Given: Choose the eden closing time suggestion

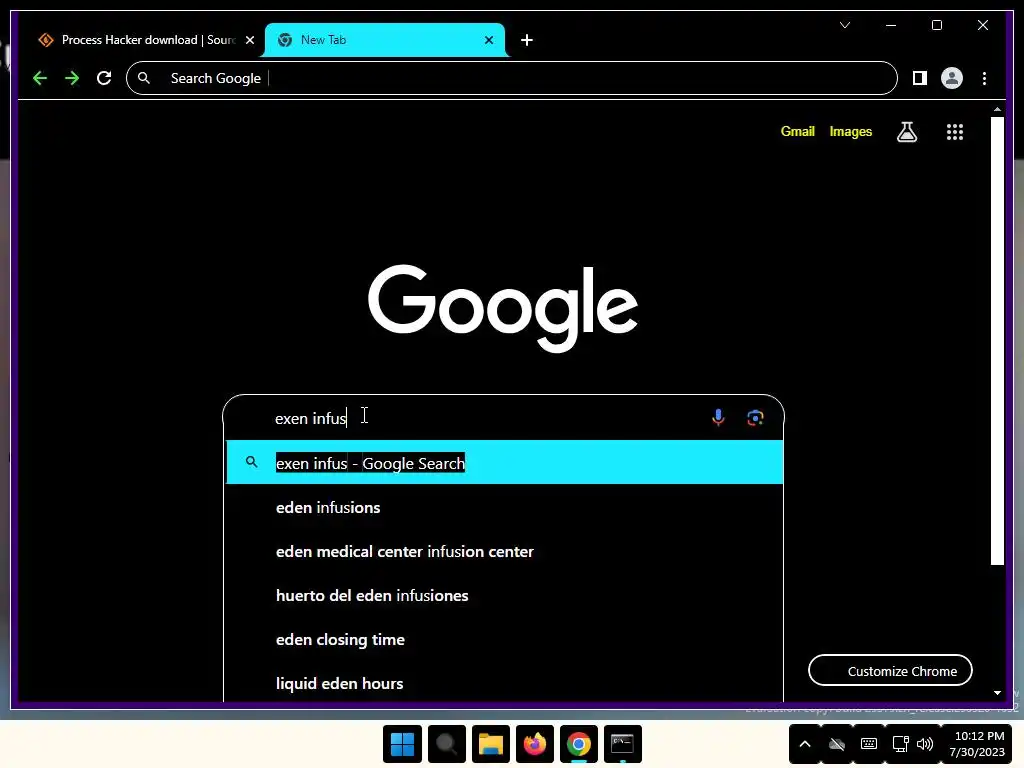Looking at the screenshot, I should pyautogui.click(x=504, y=639).
